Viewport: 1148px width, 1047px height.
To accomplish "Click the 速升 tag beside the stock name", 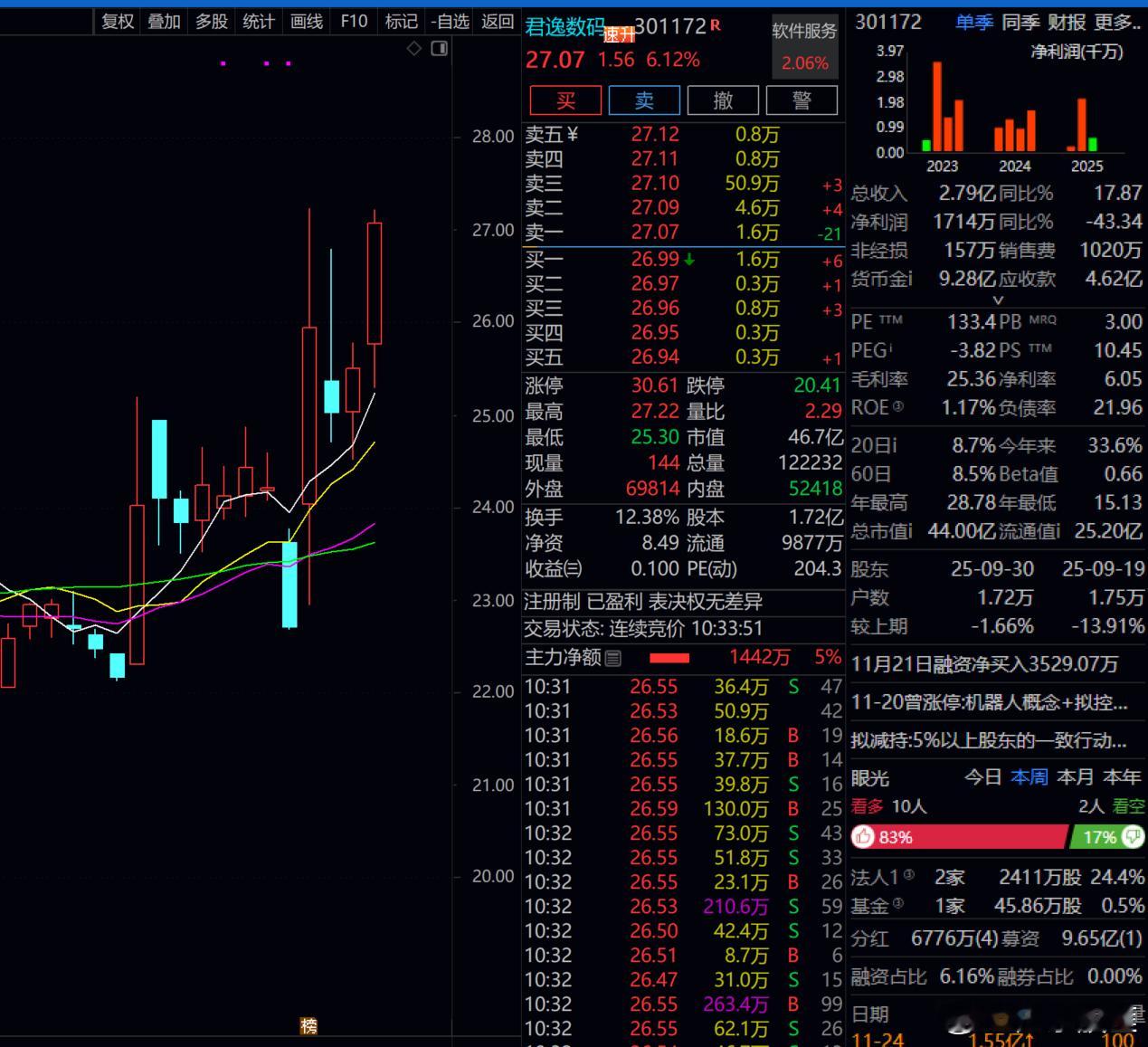I will (620, 35).
